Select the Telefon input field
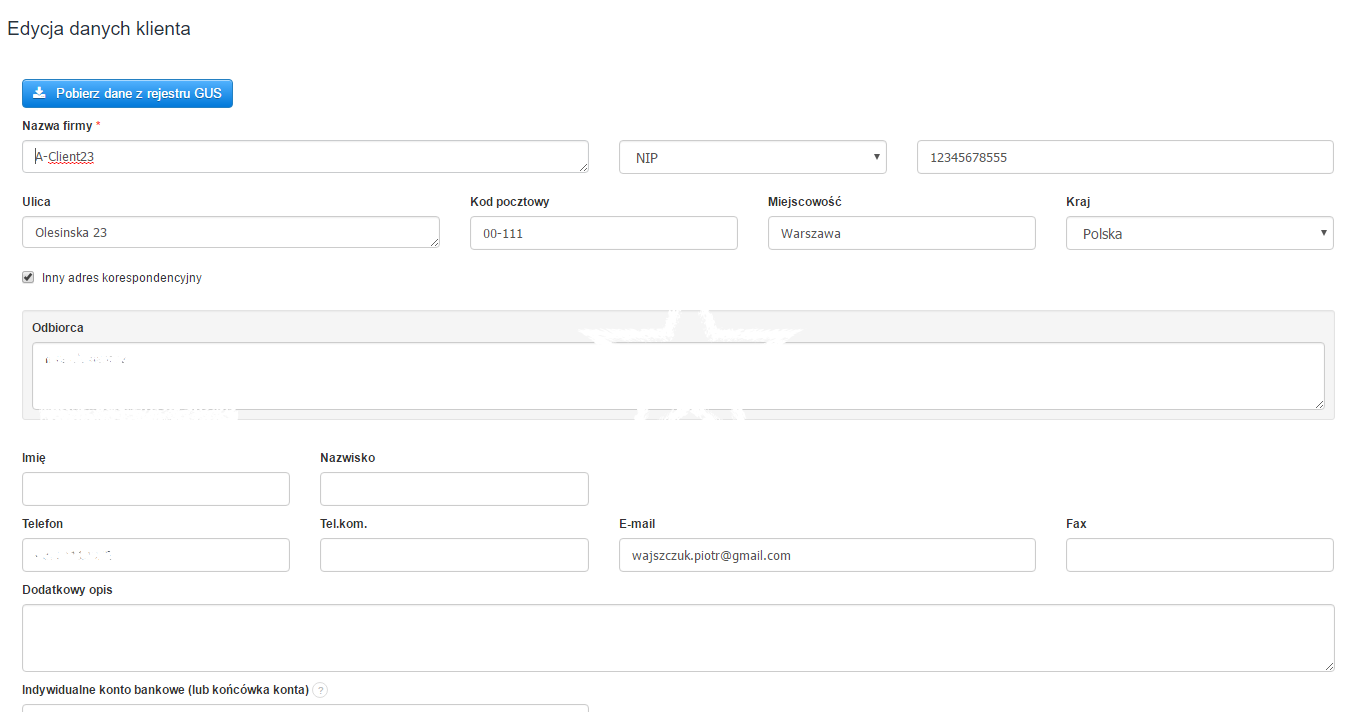Image resolution: width=1360 pixels, height=712 pixels. [155, 555]
